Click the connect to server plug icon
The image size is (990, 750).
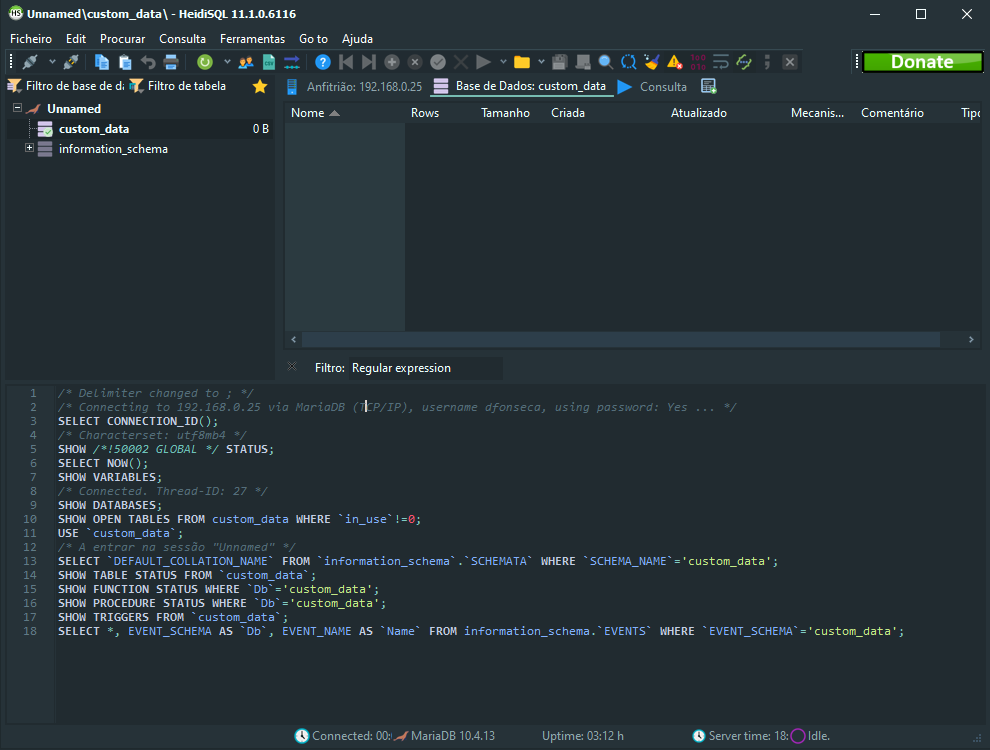30,62
